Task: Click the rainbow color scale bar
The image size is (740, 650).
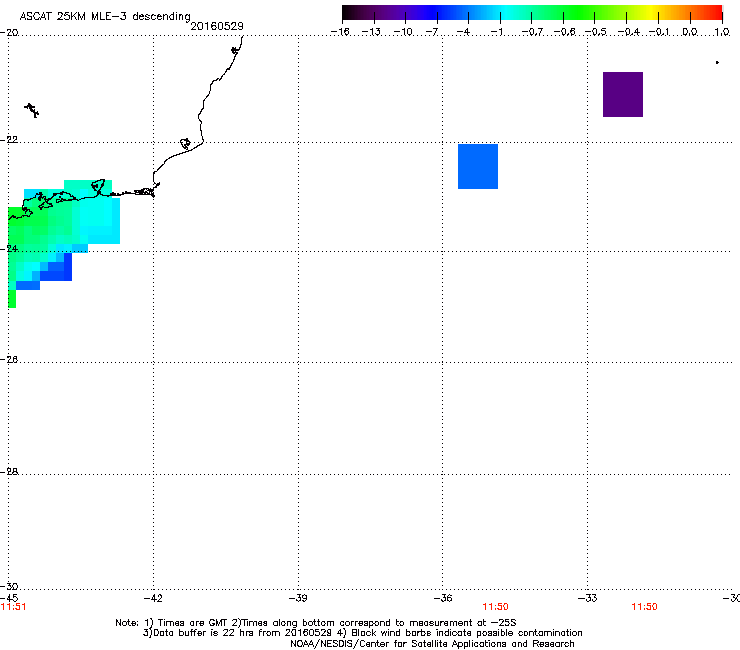Action: point(532,13)
